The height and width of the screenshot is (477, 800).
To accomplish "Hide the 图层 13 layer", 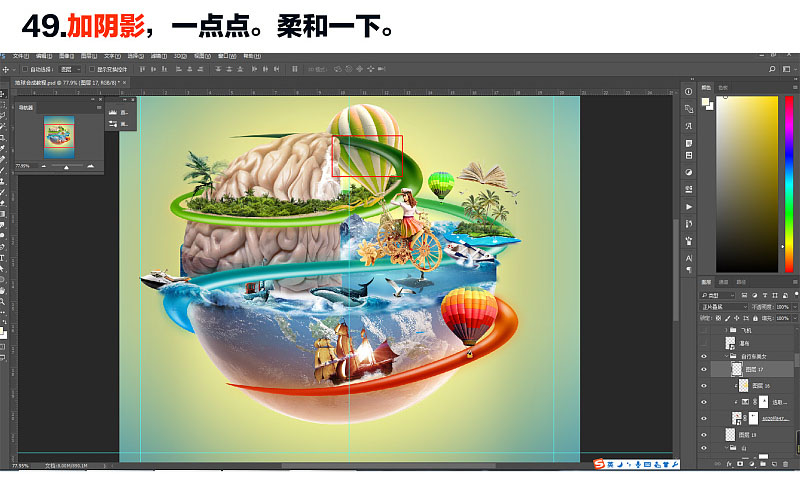I will click(704, 435).
